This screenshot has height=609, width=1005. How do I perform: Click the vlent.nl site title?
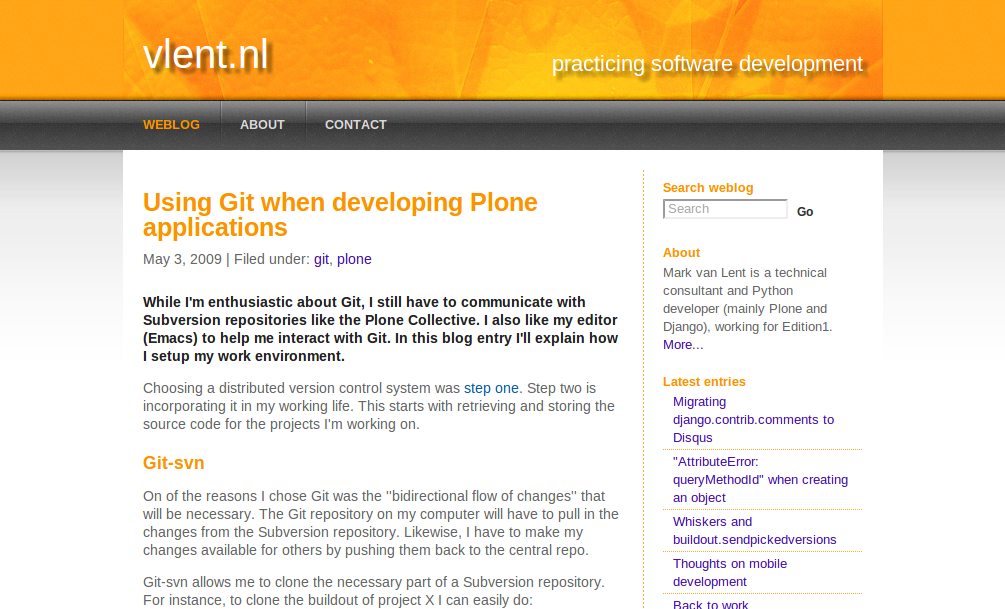pyautogui.click(x=206, y=54)
